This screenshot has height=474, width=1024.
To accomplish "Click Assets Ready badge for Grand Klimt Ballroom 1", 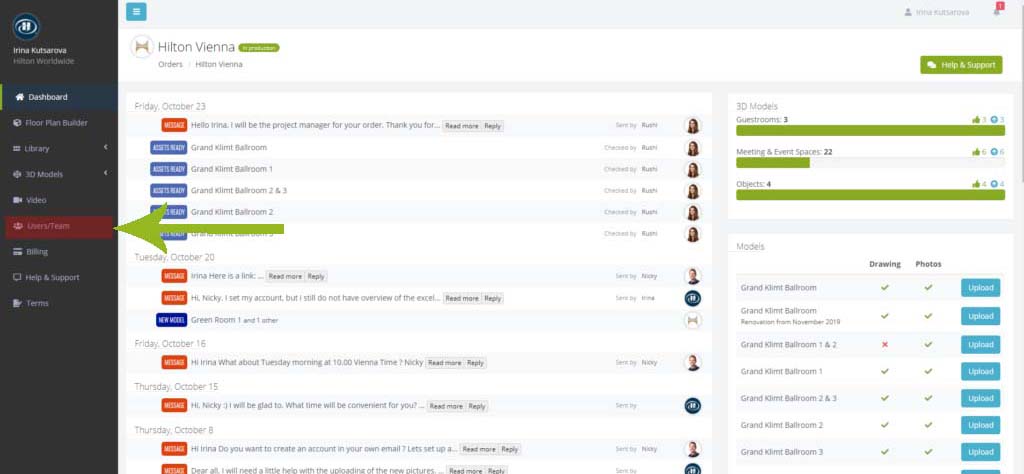I will click(168, 169).
